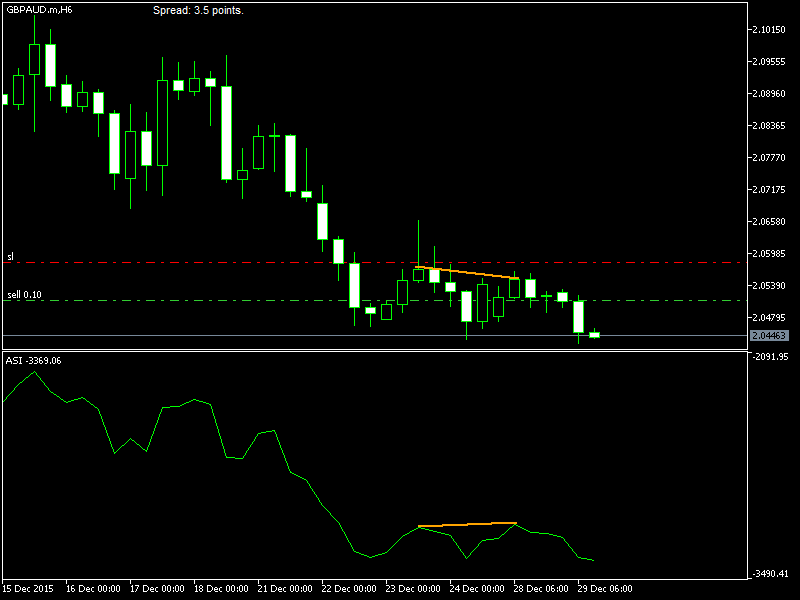Viewport: 800px width, 600px height.
Task: Click the 2.09555 price scale value
Action: pyautogui.click(x=769, y=62)
